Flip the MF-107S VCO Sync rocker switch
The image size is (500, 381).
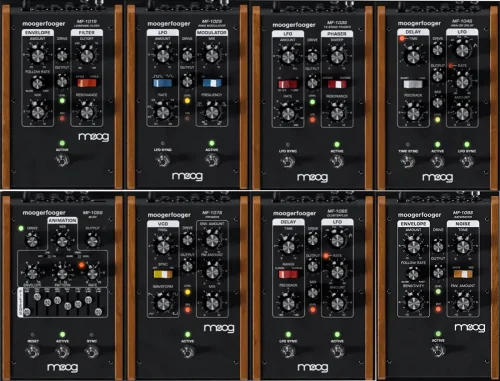coord(163,274)
